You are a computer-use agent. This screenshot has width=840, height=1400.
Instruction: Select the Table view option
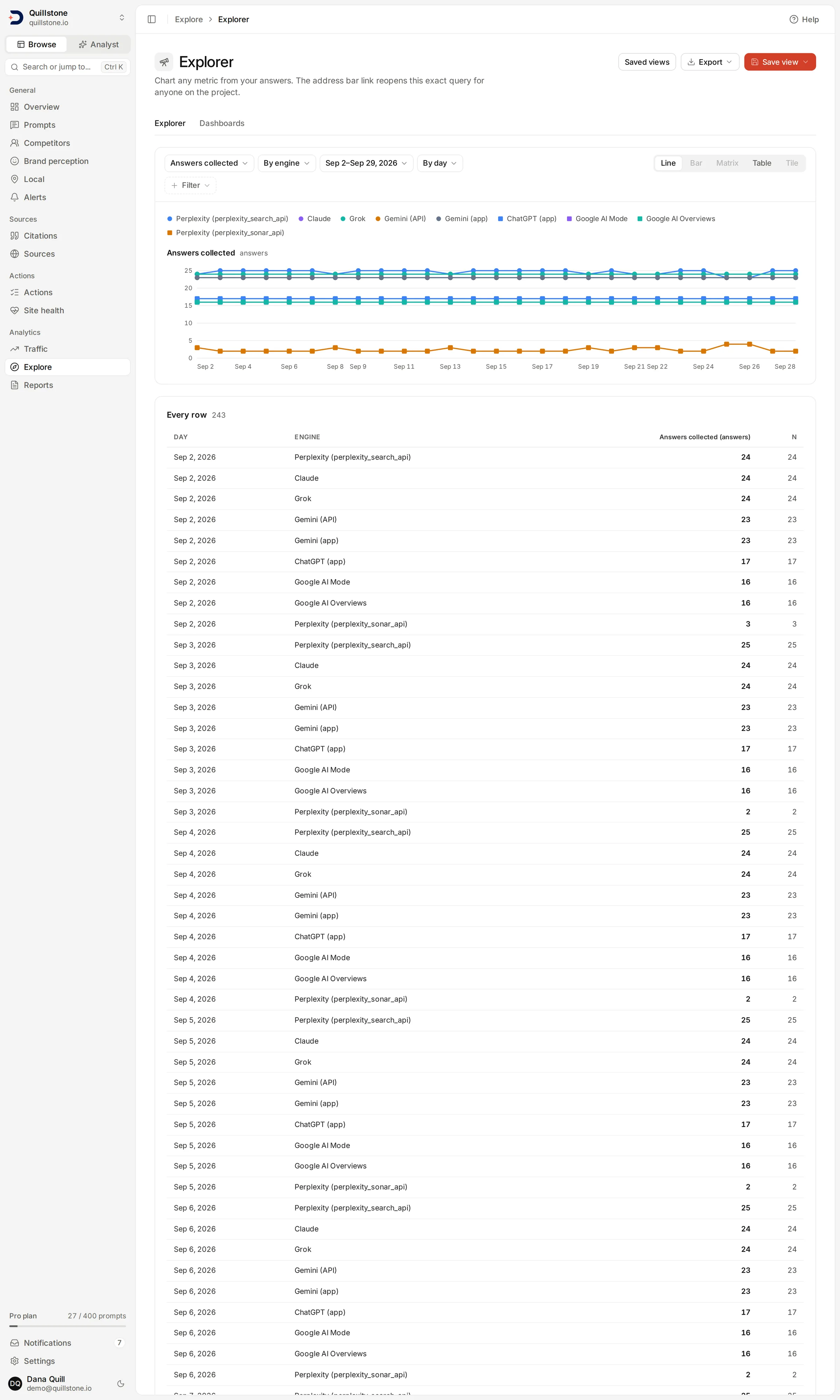point(761,163)
